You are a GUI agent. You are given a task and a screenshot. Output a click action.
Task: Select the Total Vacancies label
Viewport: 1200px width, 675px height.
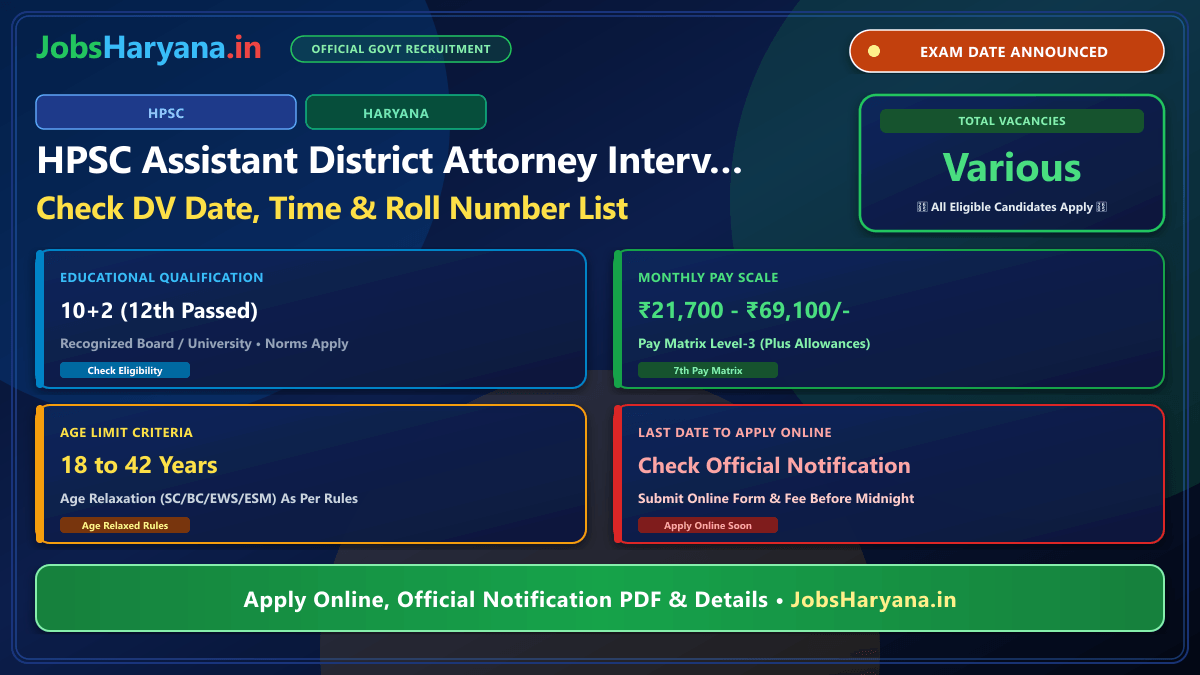pos(1012,121)
